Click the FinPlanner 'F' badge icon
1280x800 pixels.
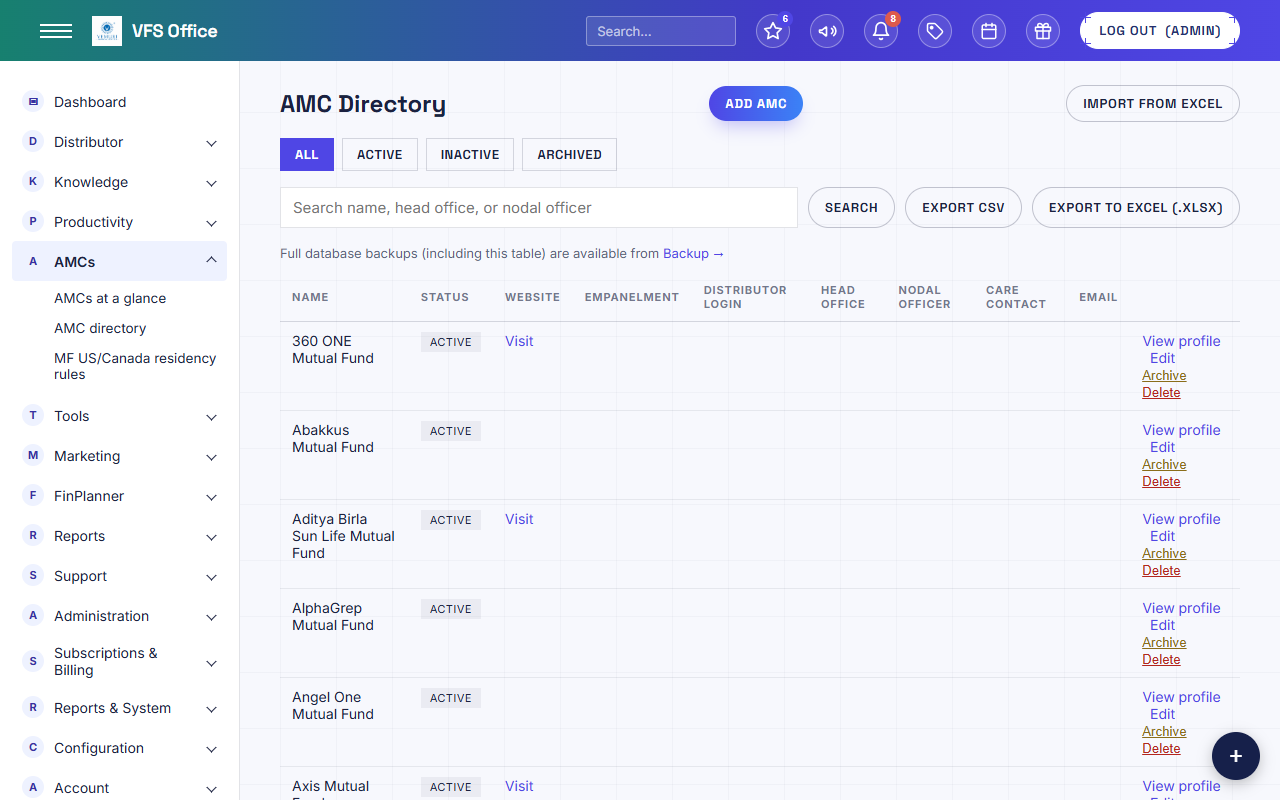[x=33, y=495]
